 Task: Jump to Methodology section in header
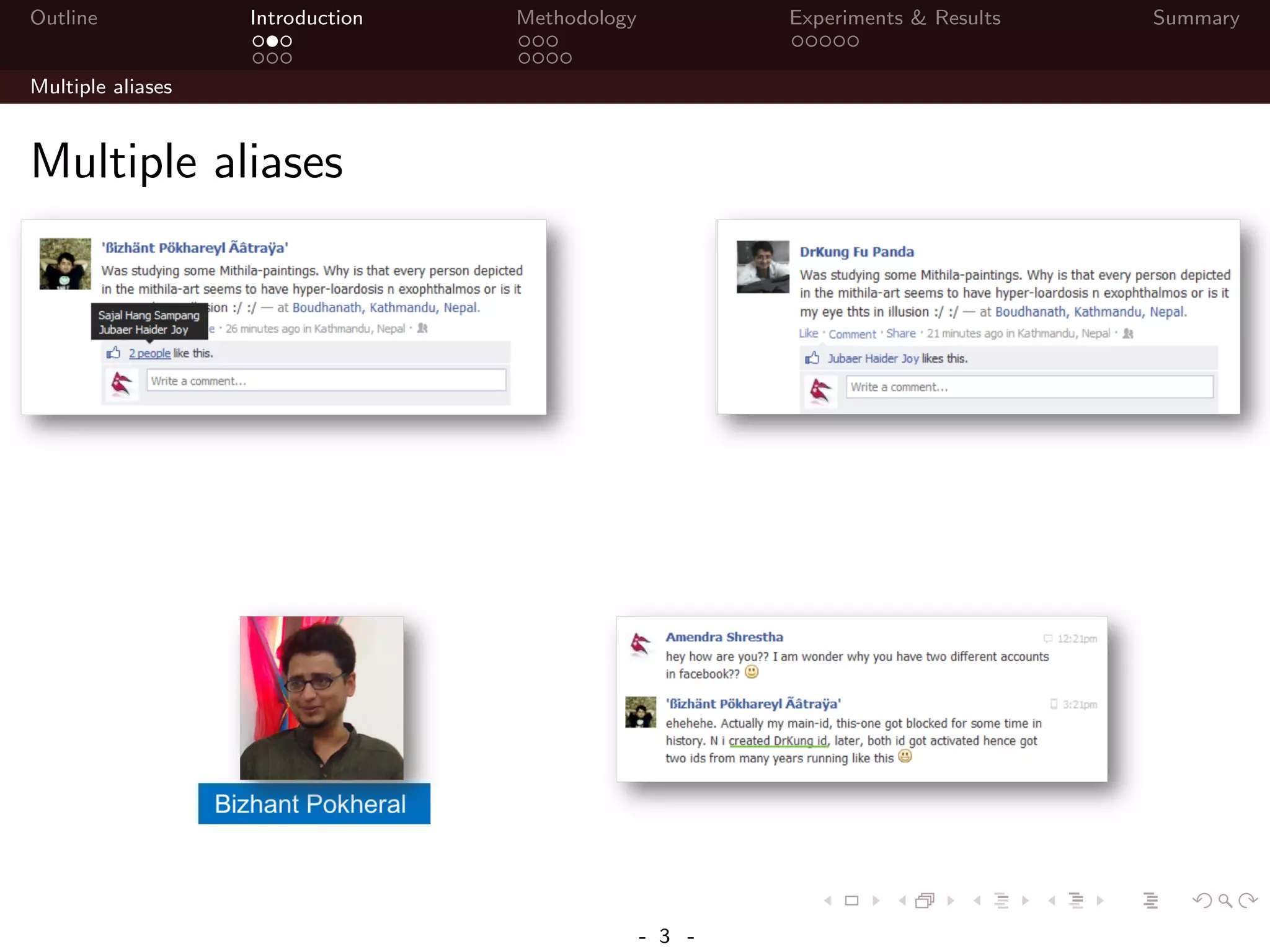coord(577,19)
